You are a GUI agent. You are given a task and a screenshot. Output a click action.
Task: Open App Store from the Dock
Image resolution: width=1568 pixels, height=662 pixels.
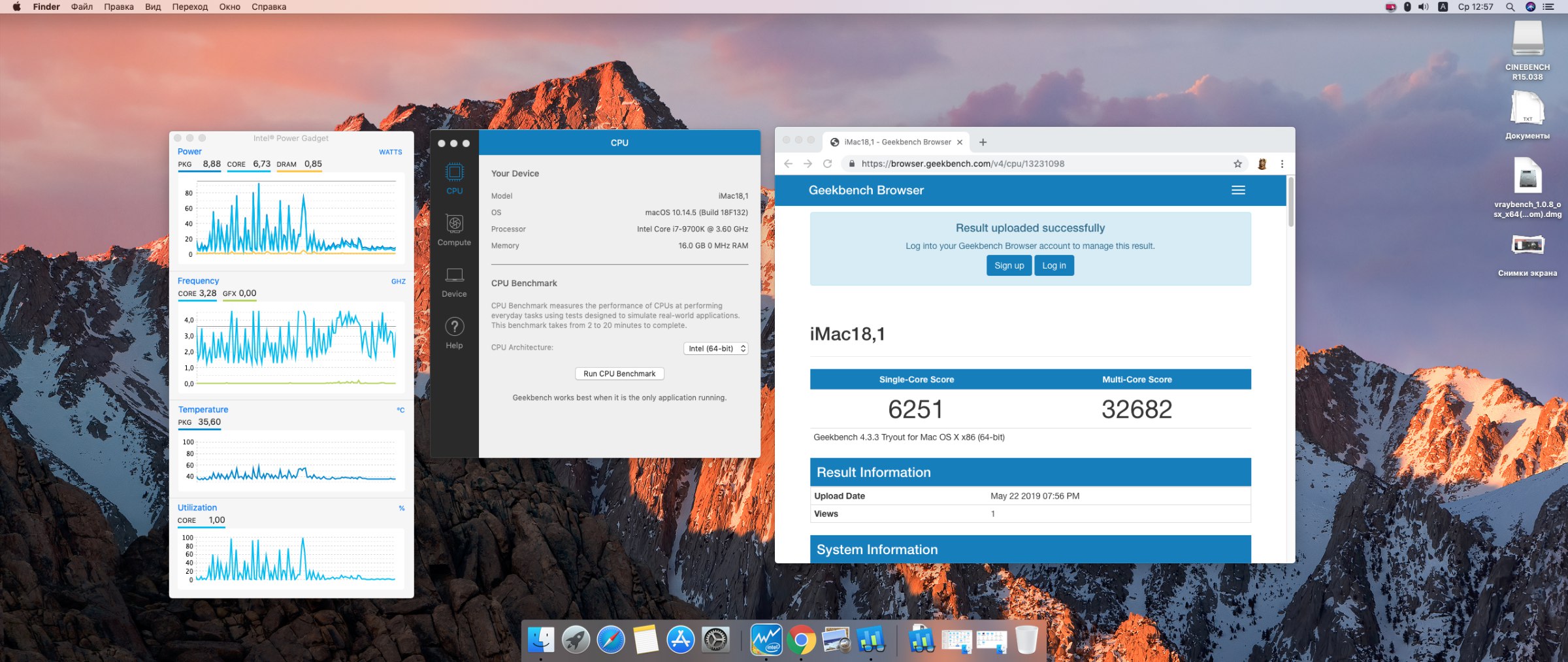pos(680,640)
